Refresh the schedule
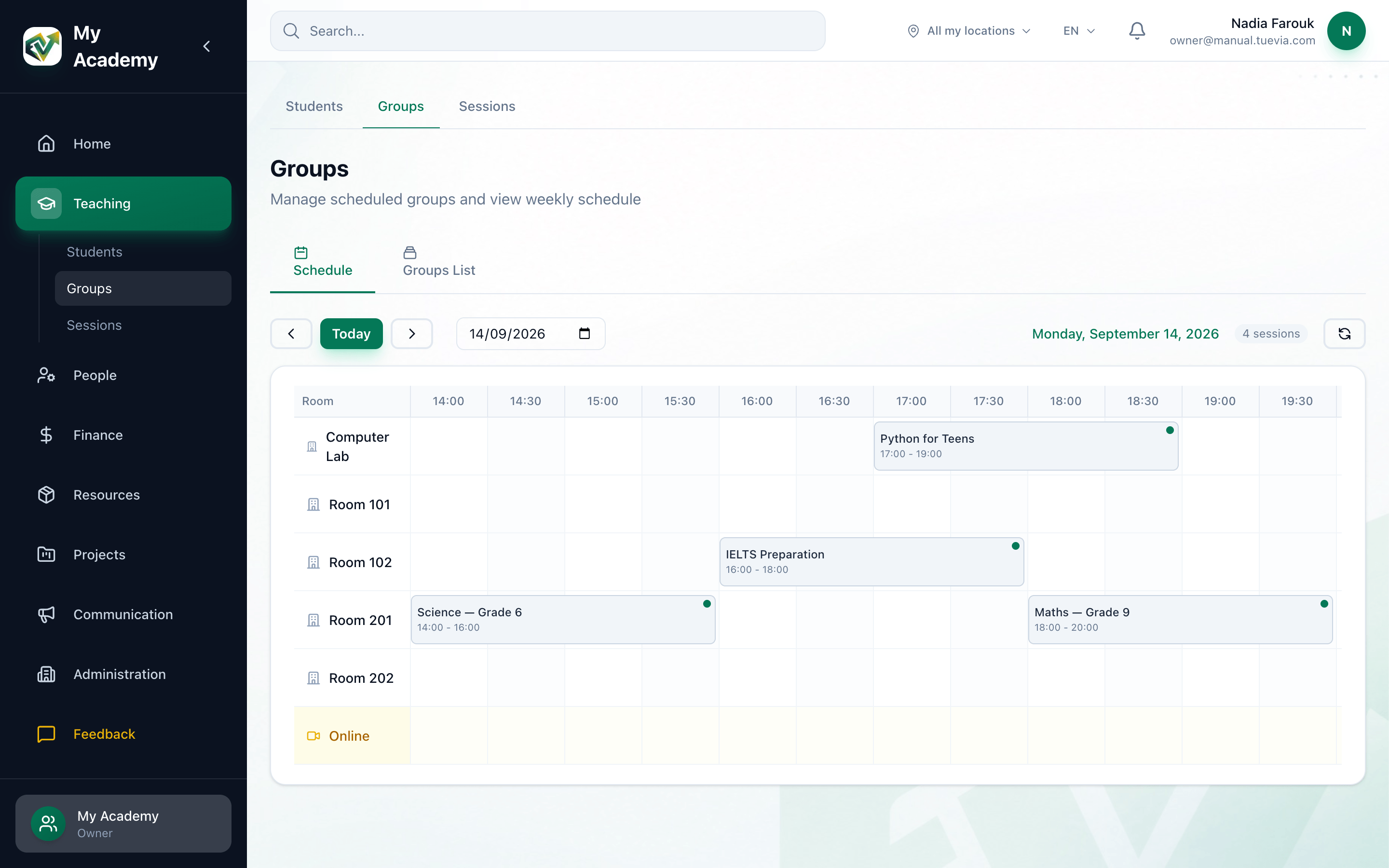This screenshot has width=1389, height=868. click(1344, 334)
